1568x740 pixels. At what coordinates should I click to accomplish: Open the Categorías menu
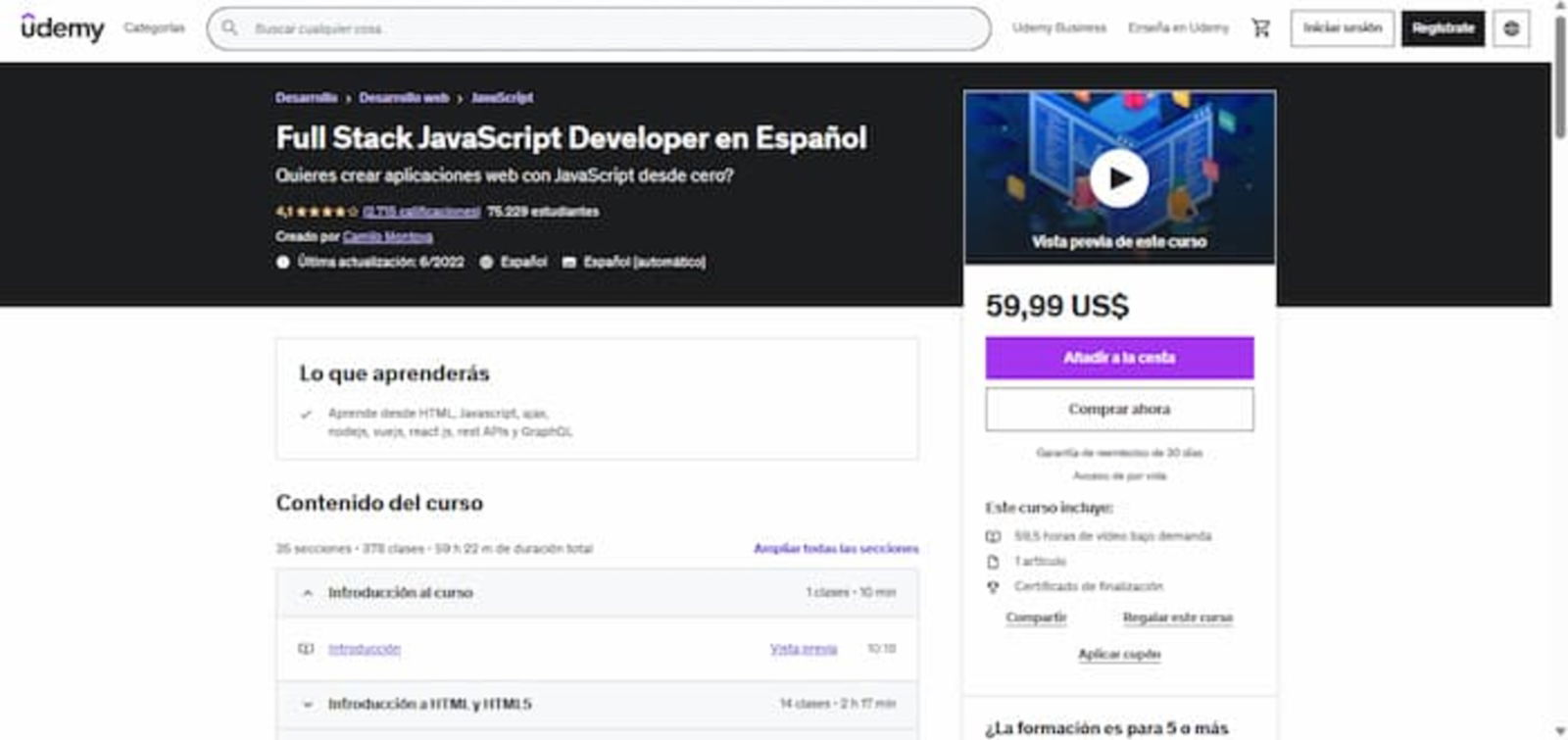154,27
